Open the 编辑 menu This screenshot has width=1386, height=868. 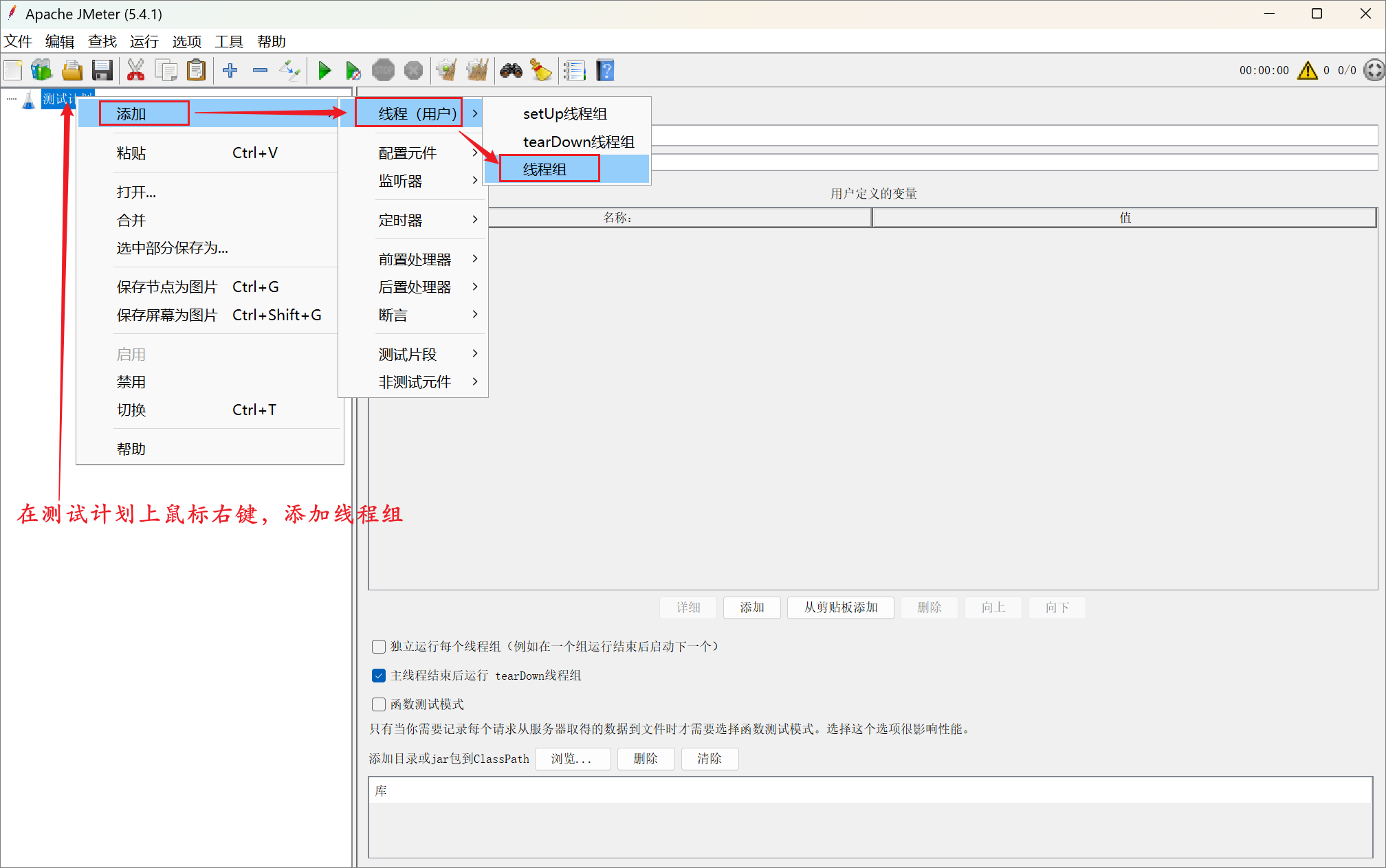tap(60, 41)
